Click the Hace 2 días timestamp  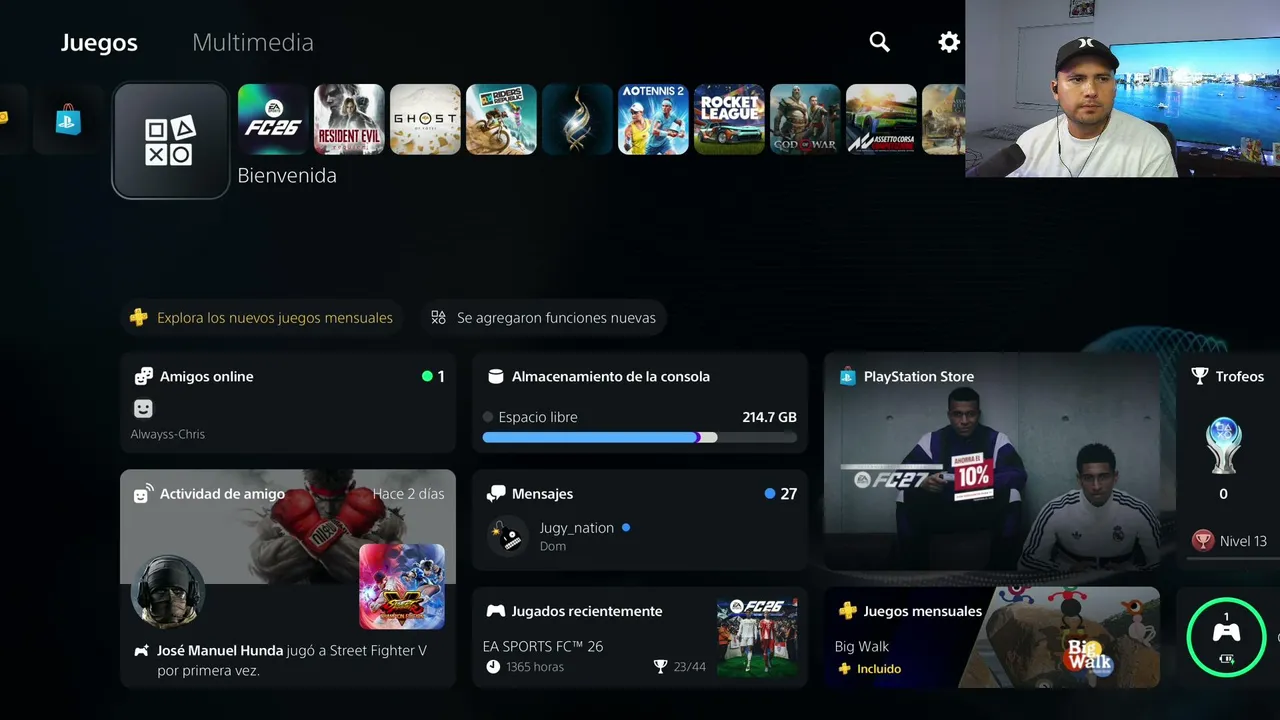(x=409, y=494)
